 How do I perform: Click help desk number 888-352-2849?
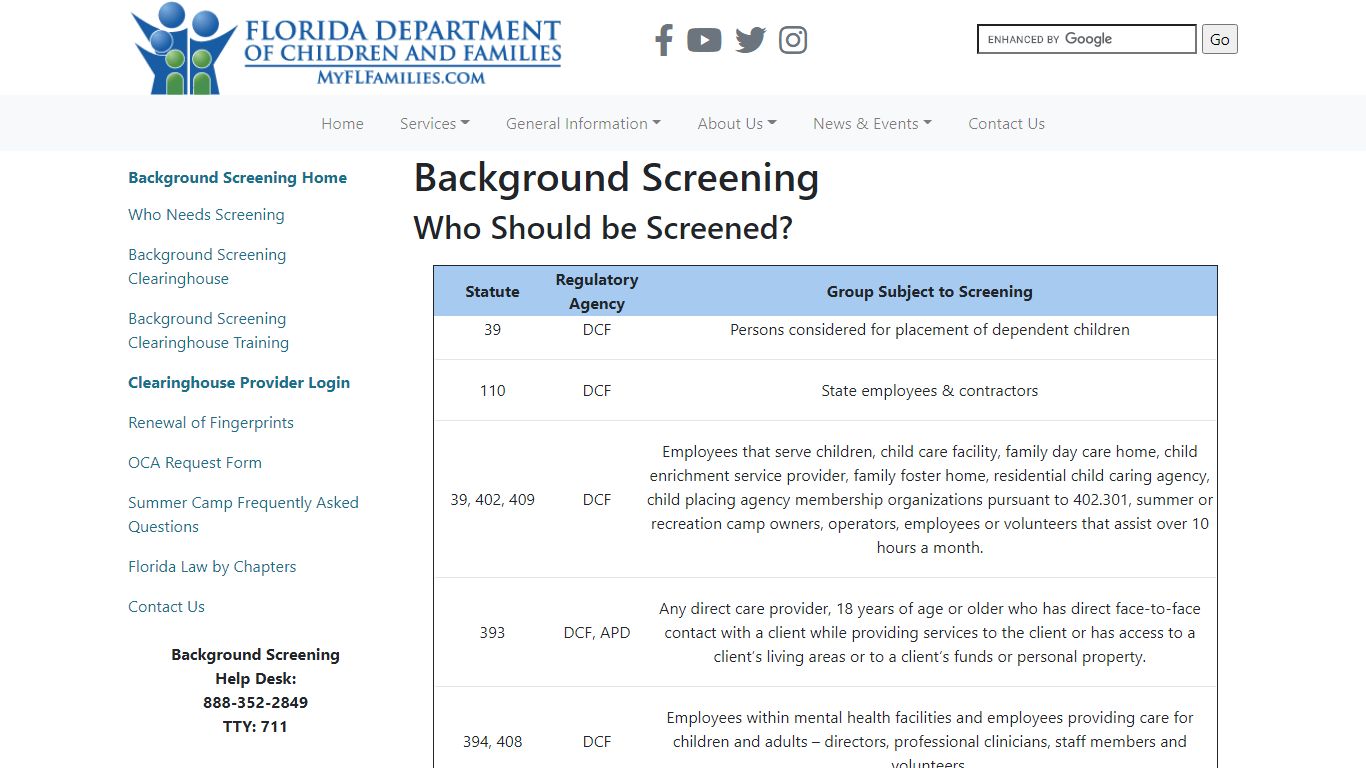tap(255, 703)
